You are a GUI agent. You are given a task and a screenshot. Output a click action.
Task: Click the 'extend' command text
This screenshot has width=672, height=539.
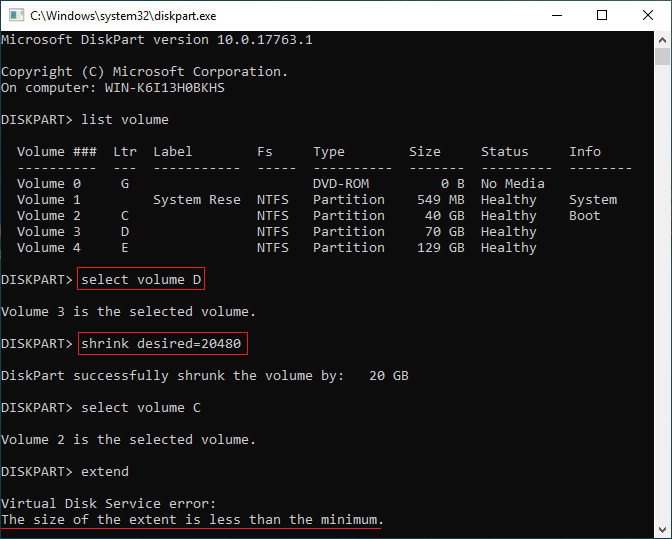coord(105,471)
